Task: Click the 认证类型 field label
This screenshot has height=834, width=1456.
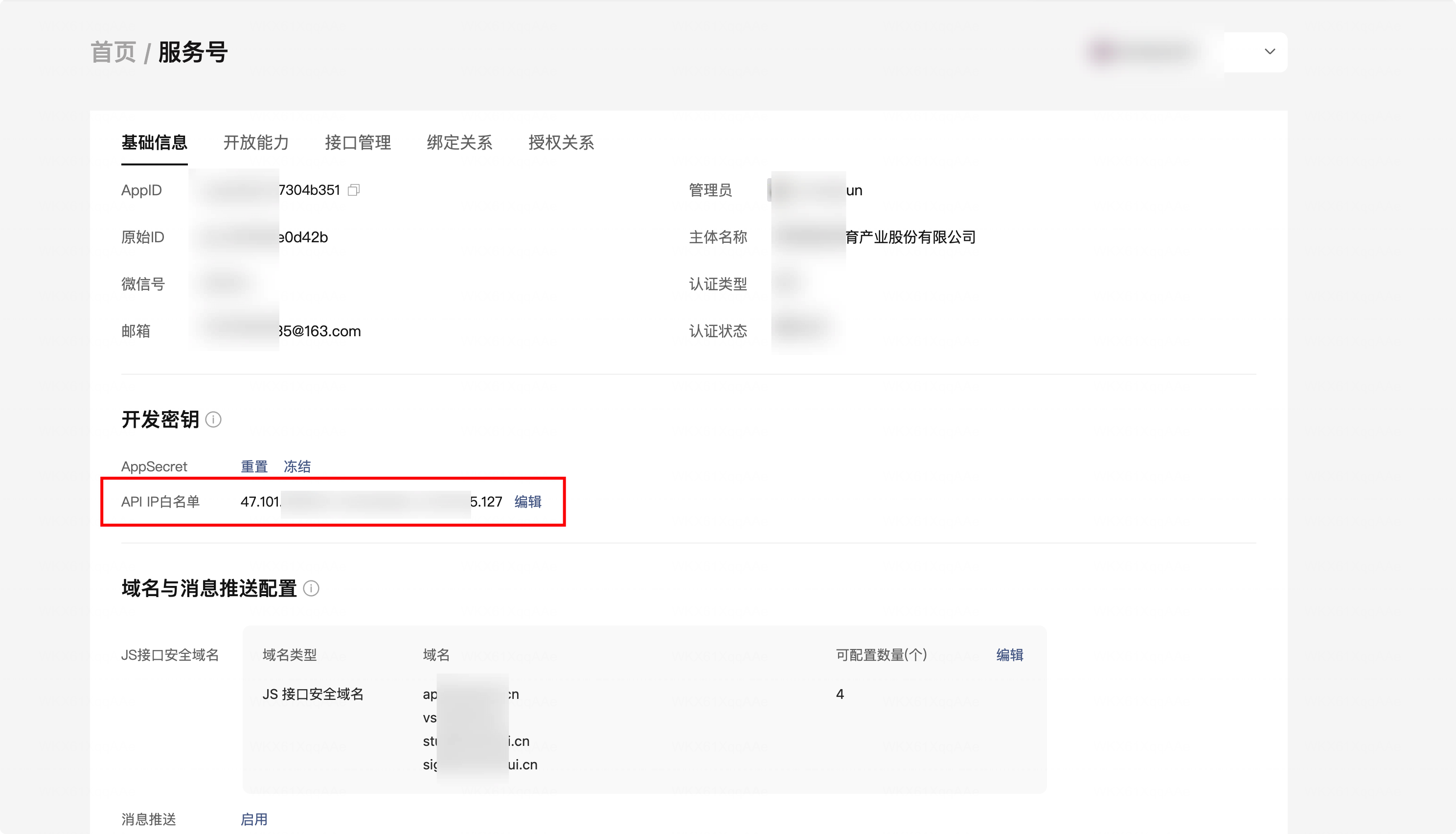Action: (718, 284)
